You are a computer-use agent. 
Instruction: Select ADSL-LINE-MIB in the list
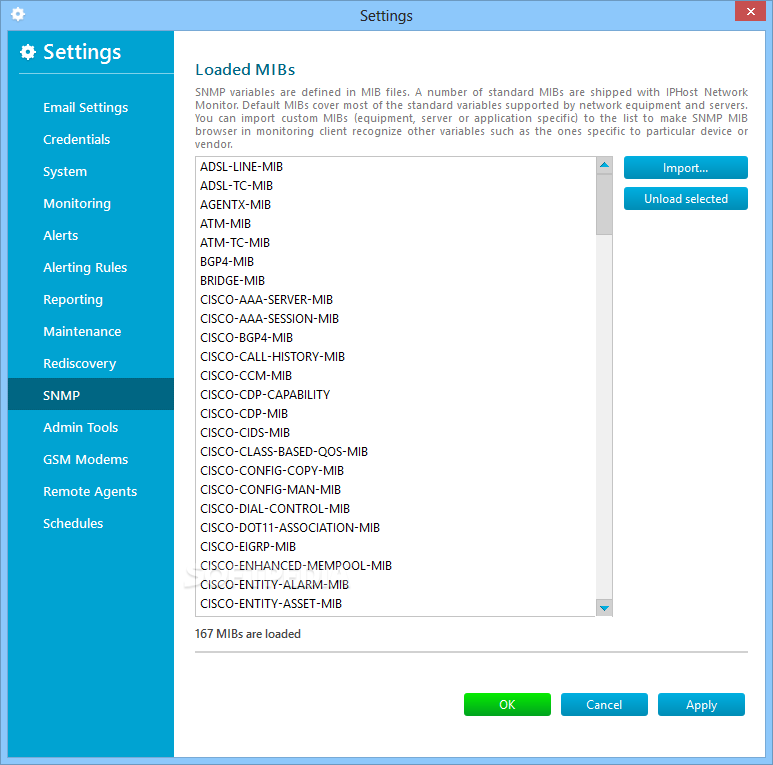[x=395, y=167]
